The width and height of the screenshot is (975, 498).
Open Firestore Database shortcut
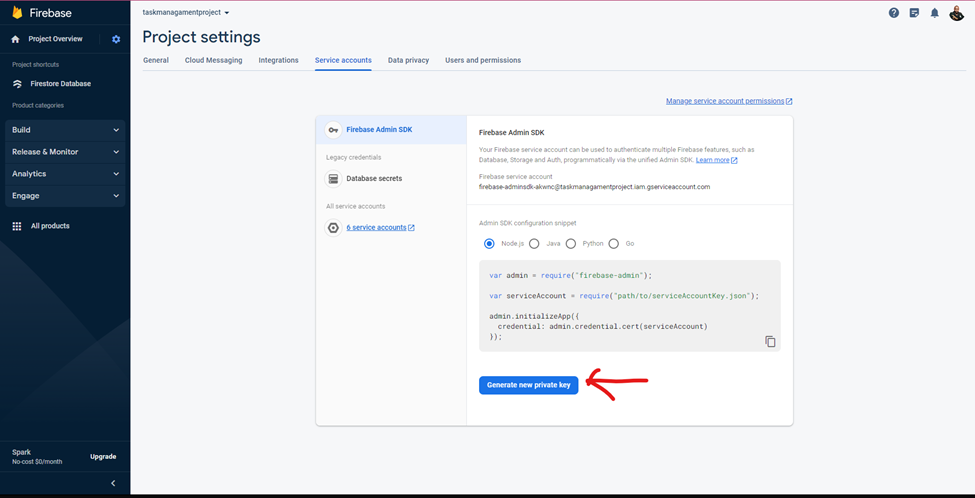[61, 84]
